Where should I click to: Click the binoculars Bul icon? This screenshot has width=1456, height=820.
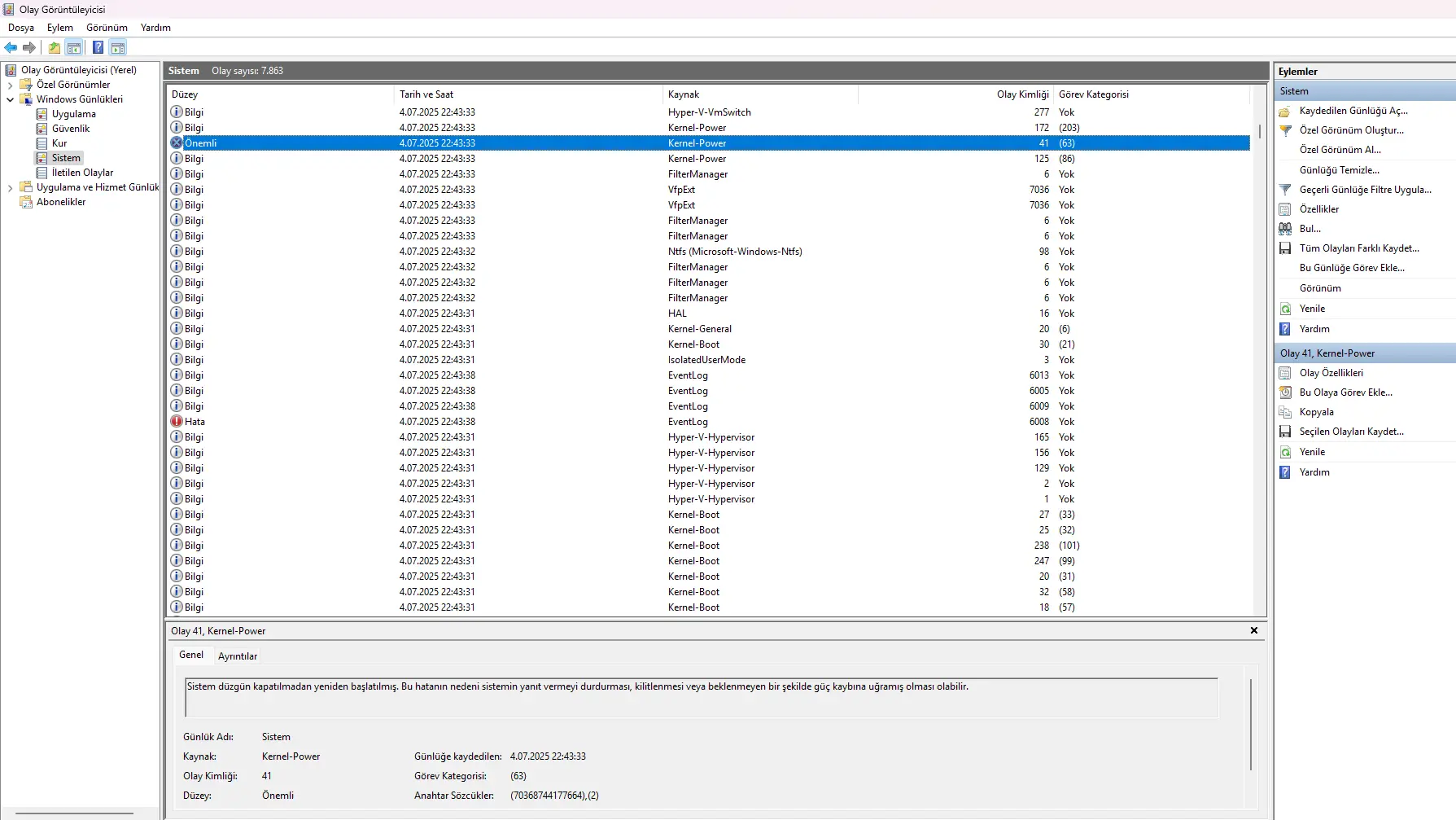click(1285, 229)
